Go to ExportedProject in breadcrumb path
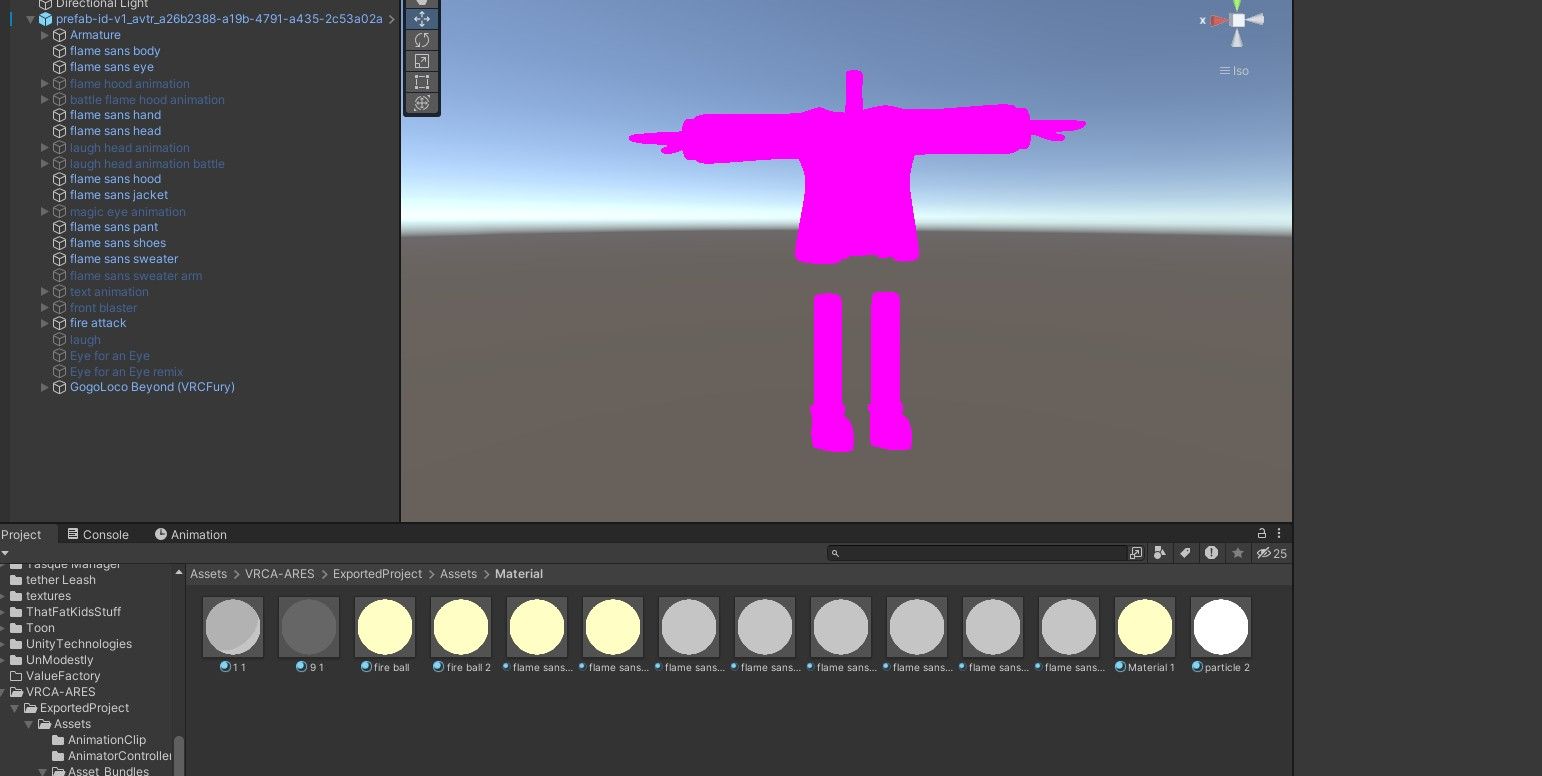Viewport: 1542px width, 776px height. click(x=378, y=574)
